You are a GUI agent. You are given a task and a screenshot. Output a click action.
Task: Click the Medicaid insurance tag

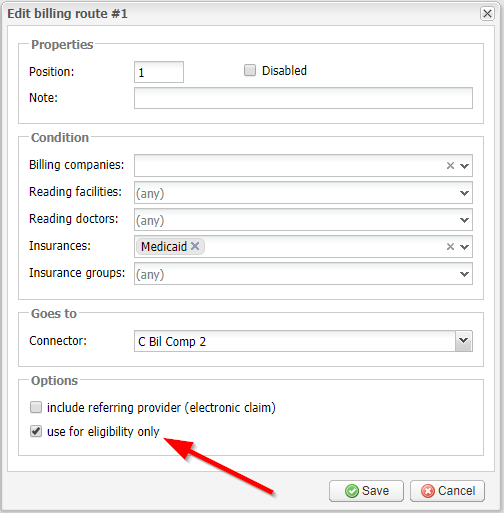coord(164,247)
